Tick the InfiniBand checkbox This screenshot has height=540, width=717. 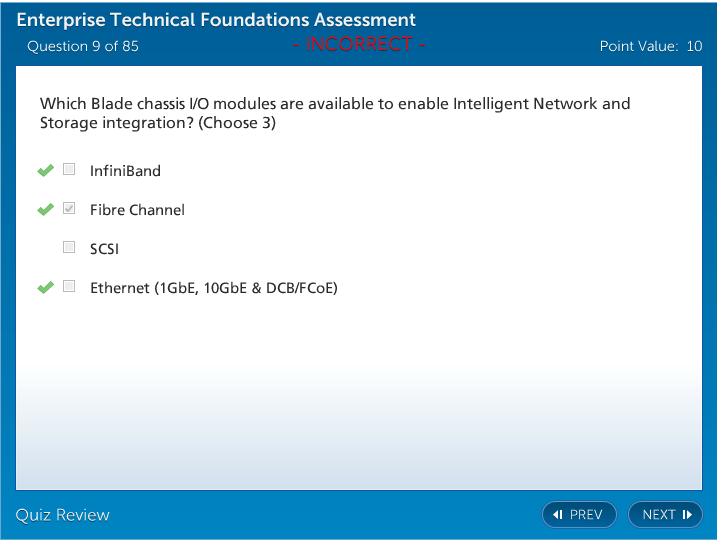tap(69, 170)
